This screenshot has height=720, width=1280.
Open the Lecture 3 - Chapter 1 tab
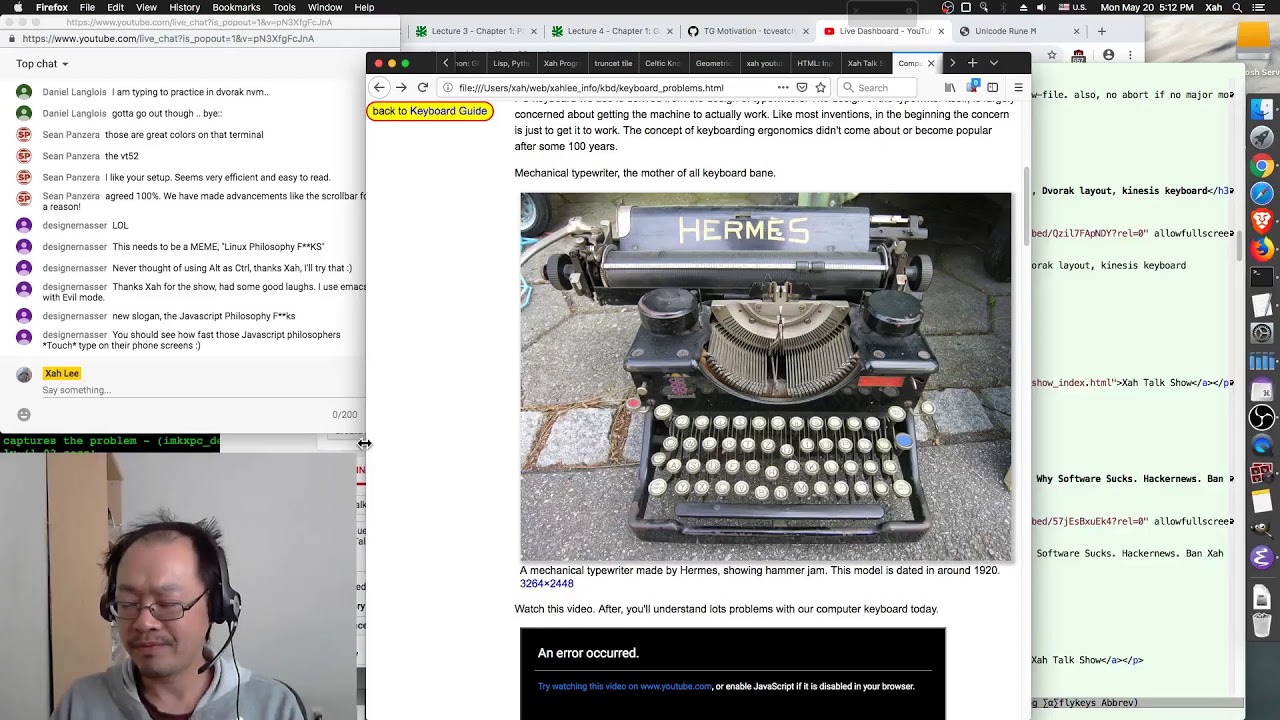[477, 31]
